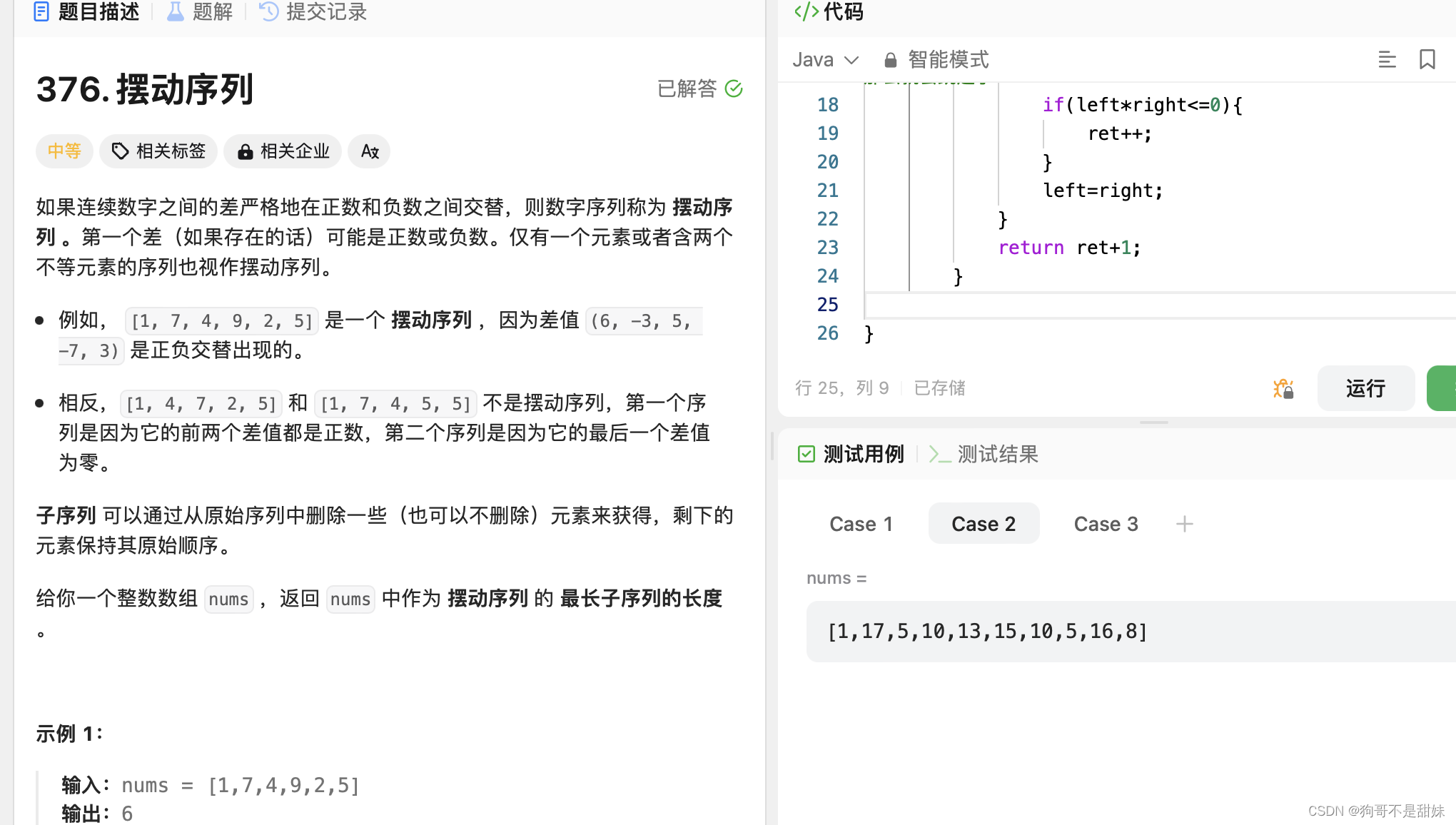
Task: Click the 提交记录 history clock icon
Action: pos(268,11)
